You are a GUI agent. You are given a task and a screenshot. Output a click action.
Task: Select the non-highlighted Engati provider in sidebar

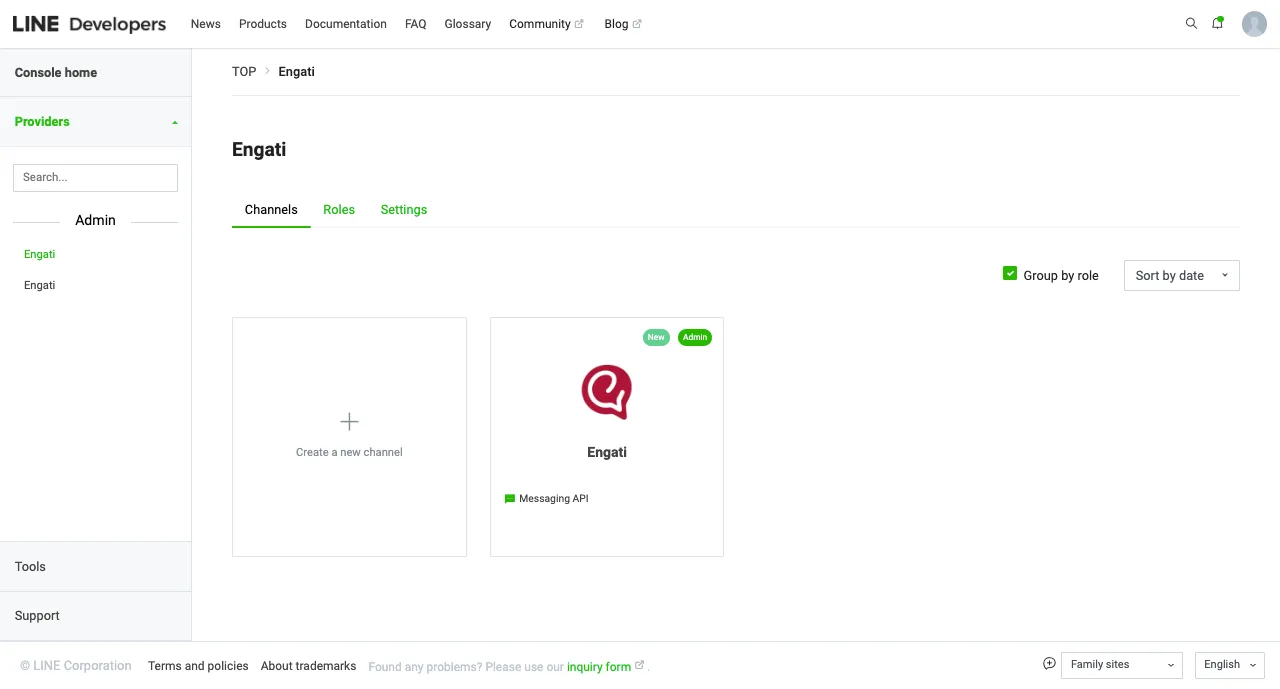point(40,285)
